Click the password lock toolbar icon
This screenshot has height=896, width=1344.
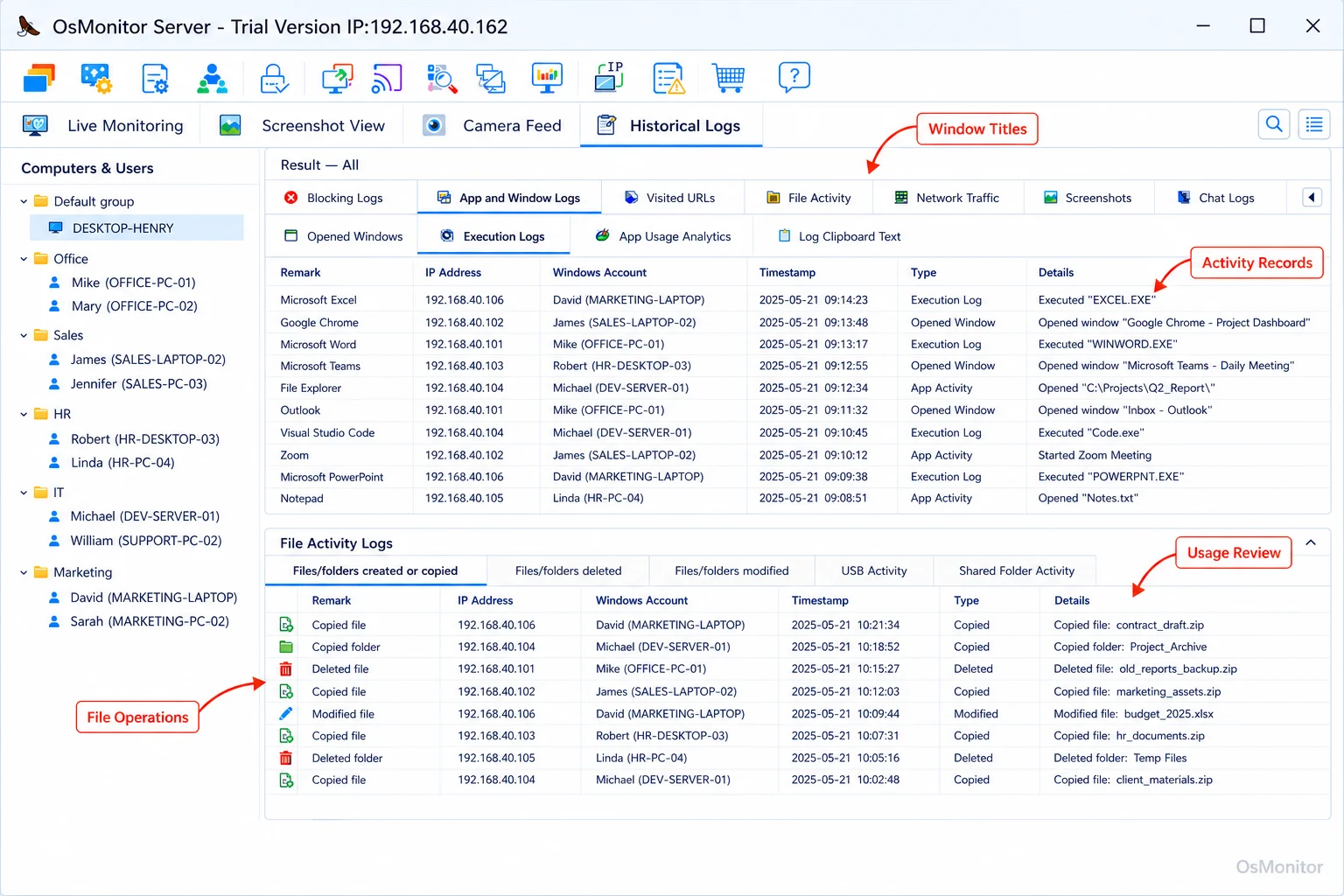pos(275,79)
